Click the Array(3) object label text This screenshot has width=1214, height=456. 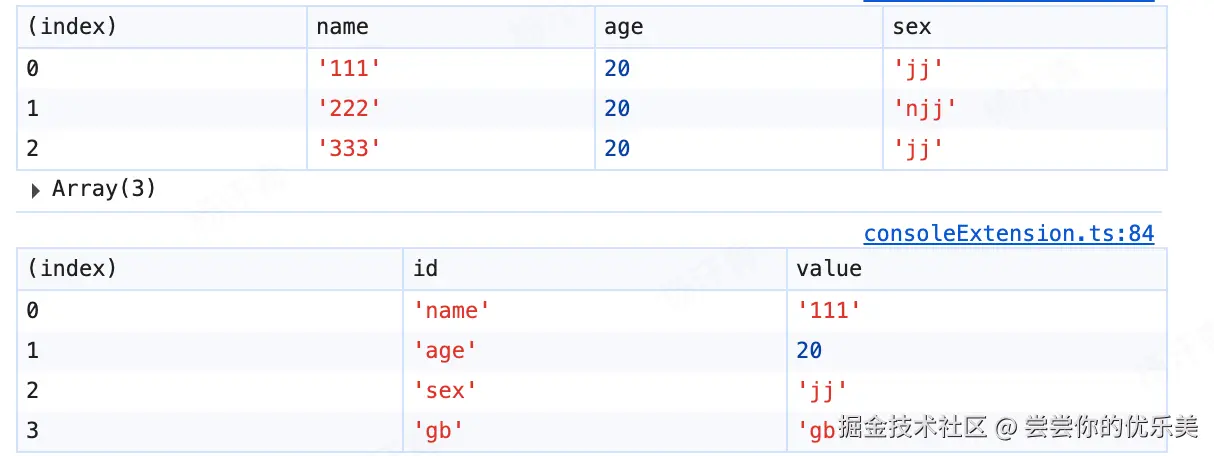click(104, 189)
